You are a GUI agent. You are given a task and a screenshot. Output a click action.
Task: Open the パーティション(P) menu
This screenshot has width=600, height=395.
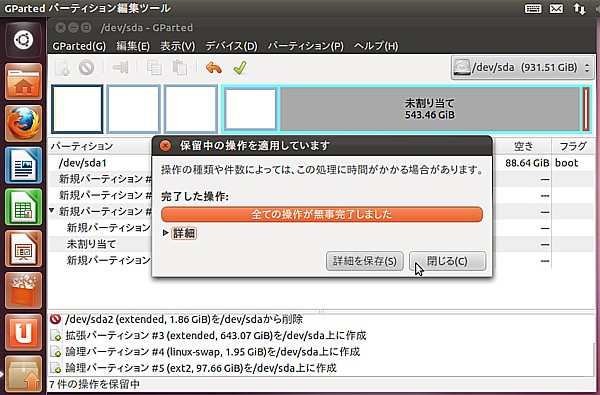point(305,46)
